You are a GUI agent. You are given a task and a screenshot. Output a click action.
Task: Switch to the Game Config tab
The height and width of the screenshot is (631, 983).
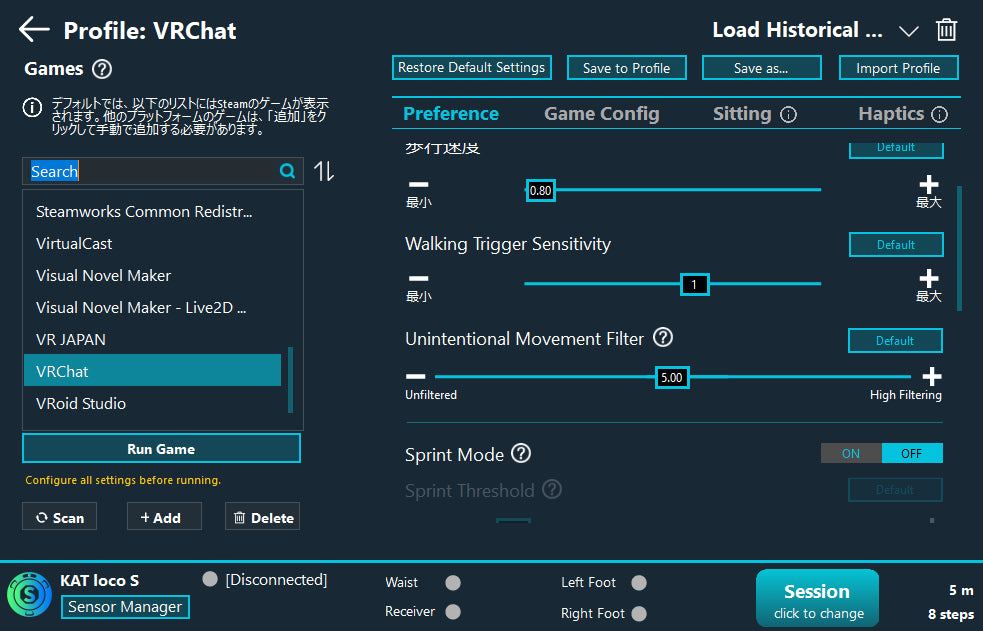(x=601, y=114)
